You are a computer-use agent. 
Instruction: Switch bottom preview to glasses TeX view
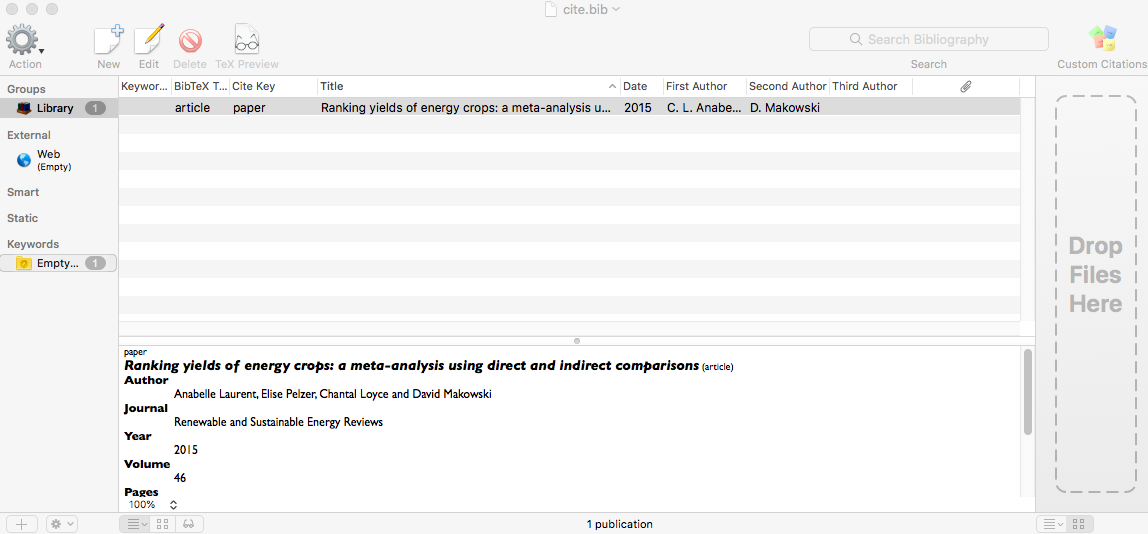(x=188, y=524)
